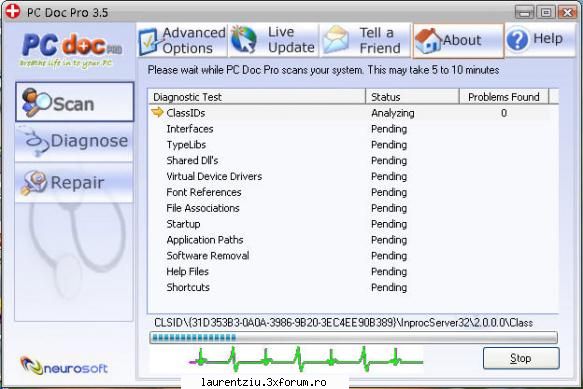
Task: Select the ClassIDs test row
Action: click(350, 113)
